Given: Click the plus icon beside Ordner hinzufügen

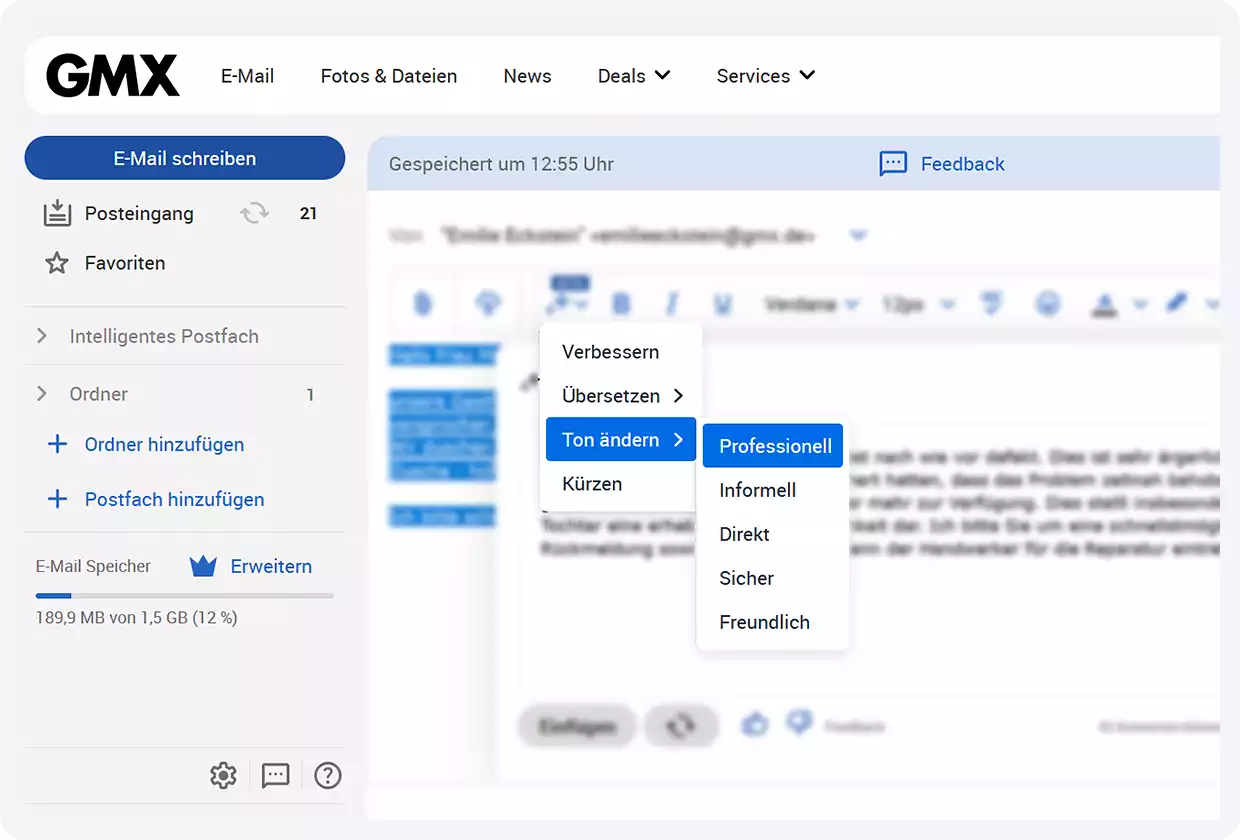Looking at the screenshot, I should [x=58, y=444].
